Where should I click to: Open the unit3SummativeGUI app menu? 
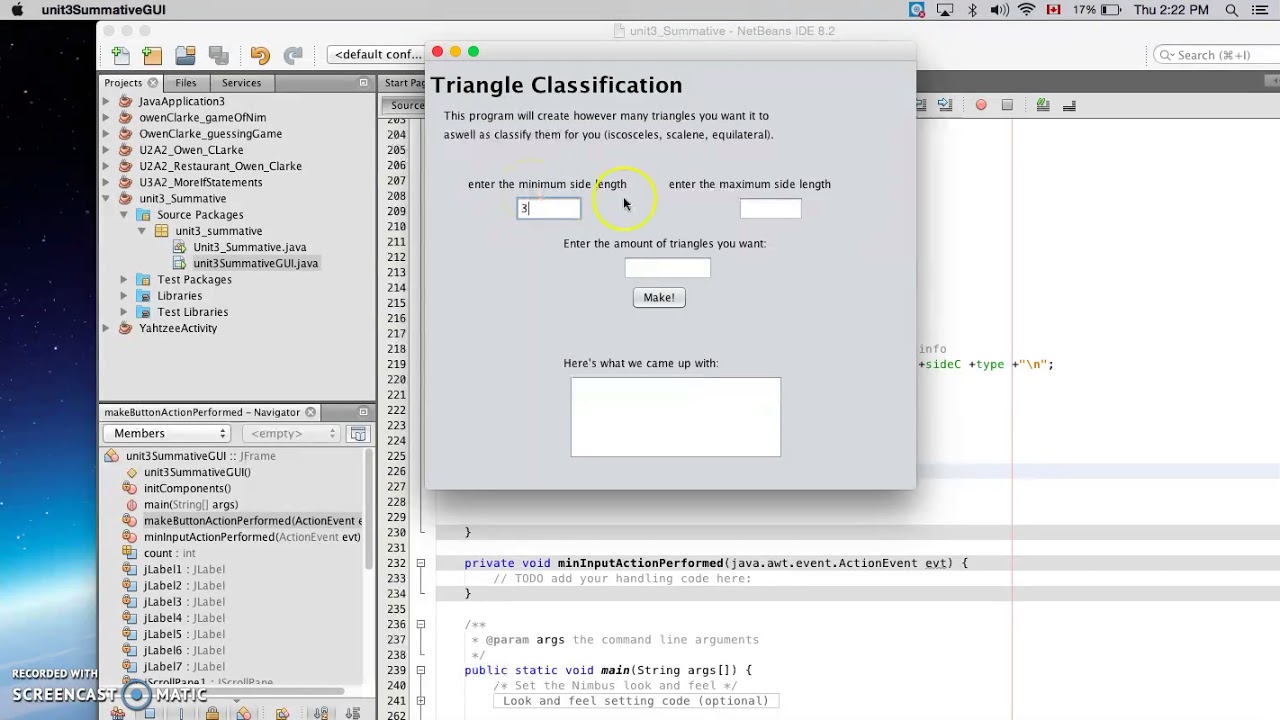(x=104, y=10)
